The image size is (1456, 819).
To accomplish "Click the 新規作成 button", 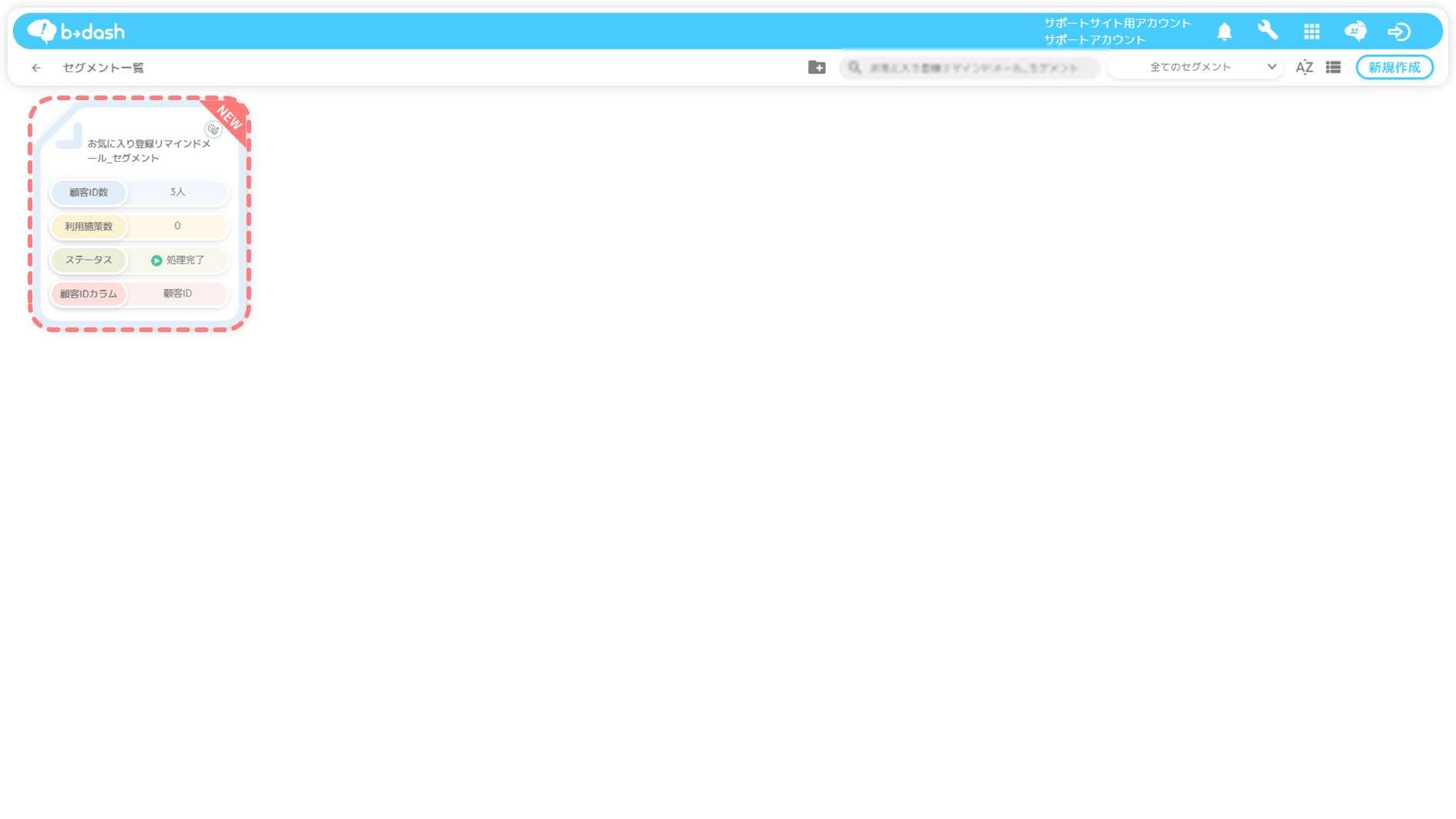I will click(x=1394, y=68).
